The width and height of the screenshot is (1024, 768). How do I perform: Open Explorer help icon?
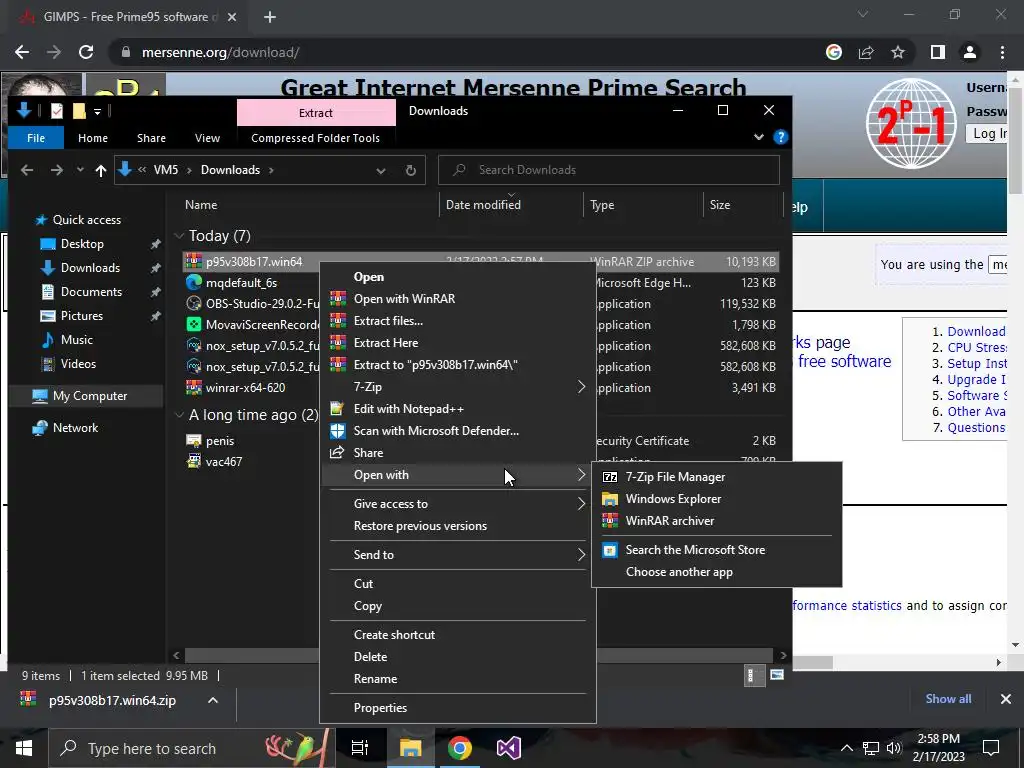[780, 137]
